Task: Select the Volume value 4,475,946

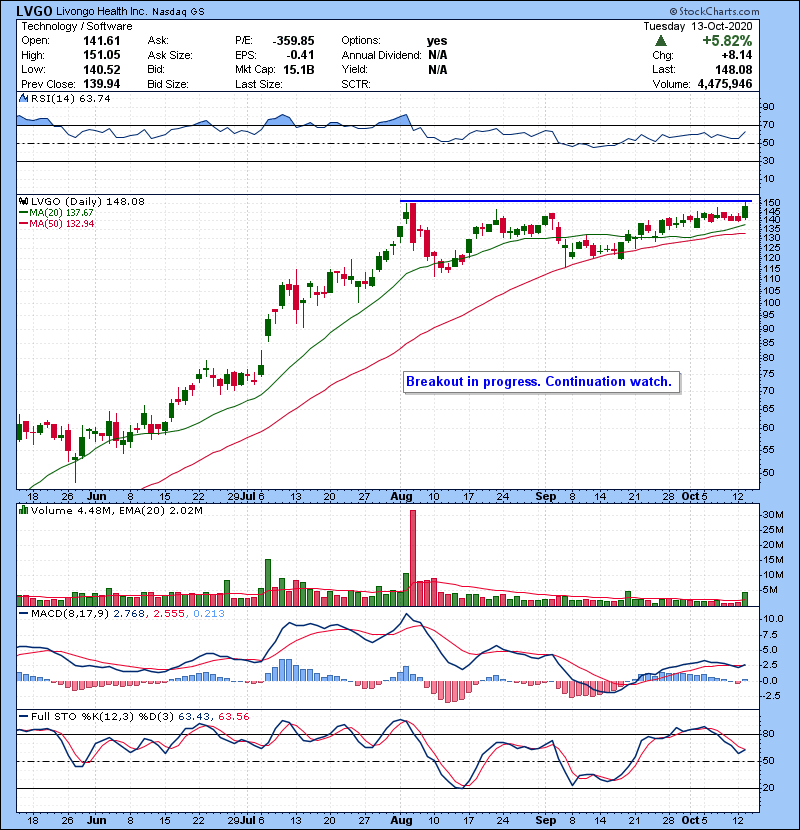Action: point(725,84)
